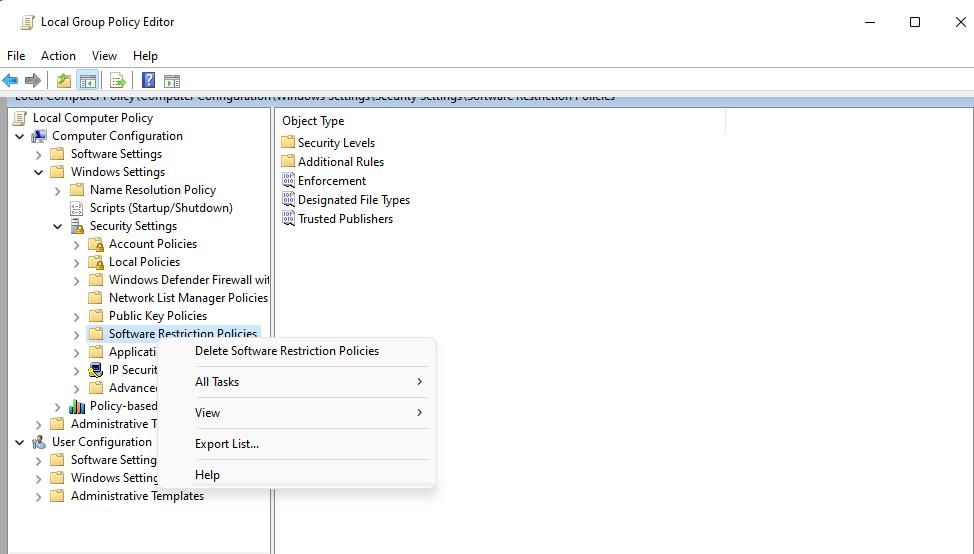Expand the Public Key Policies node
The height and width of the screenshot is (554, 974).
point(76,317)
